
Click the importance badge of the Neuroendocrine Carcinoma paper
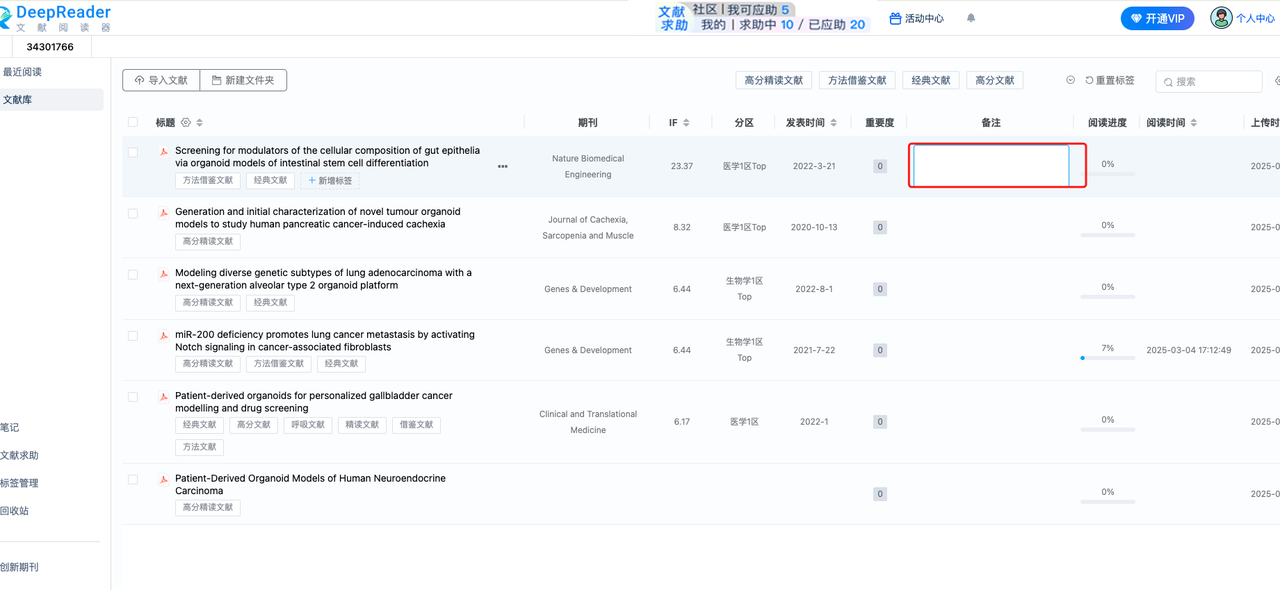[880, 493]
